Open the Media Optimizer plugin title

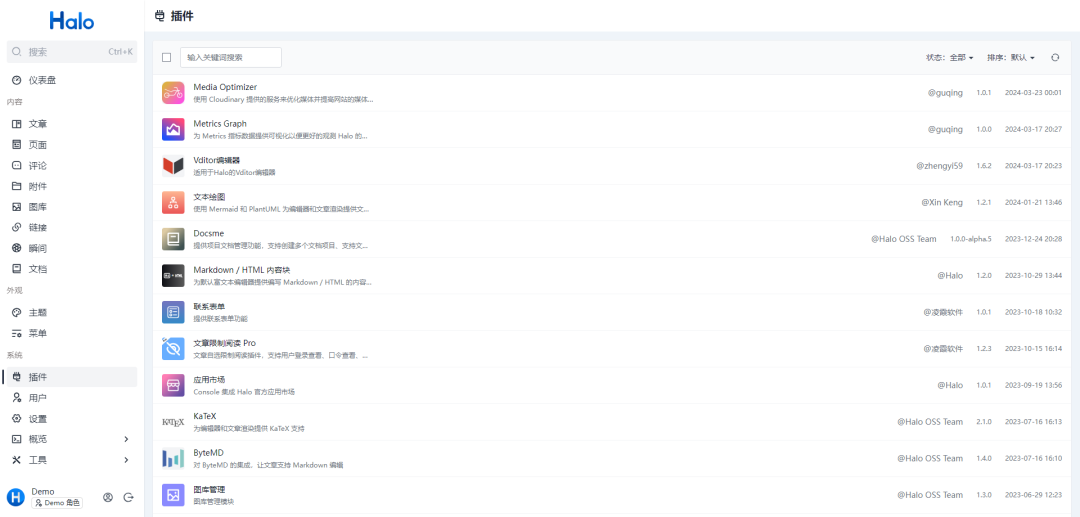(225, 87)
